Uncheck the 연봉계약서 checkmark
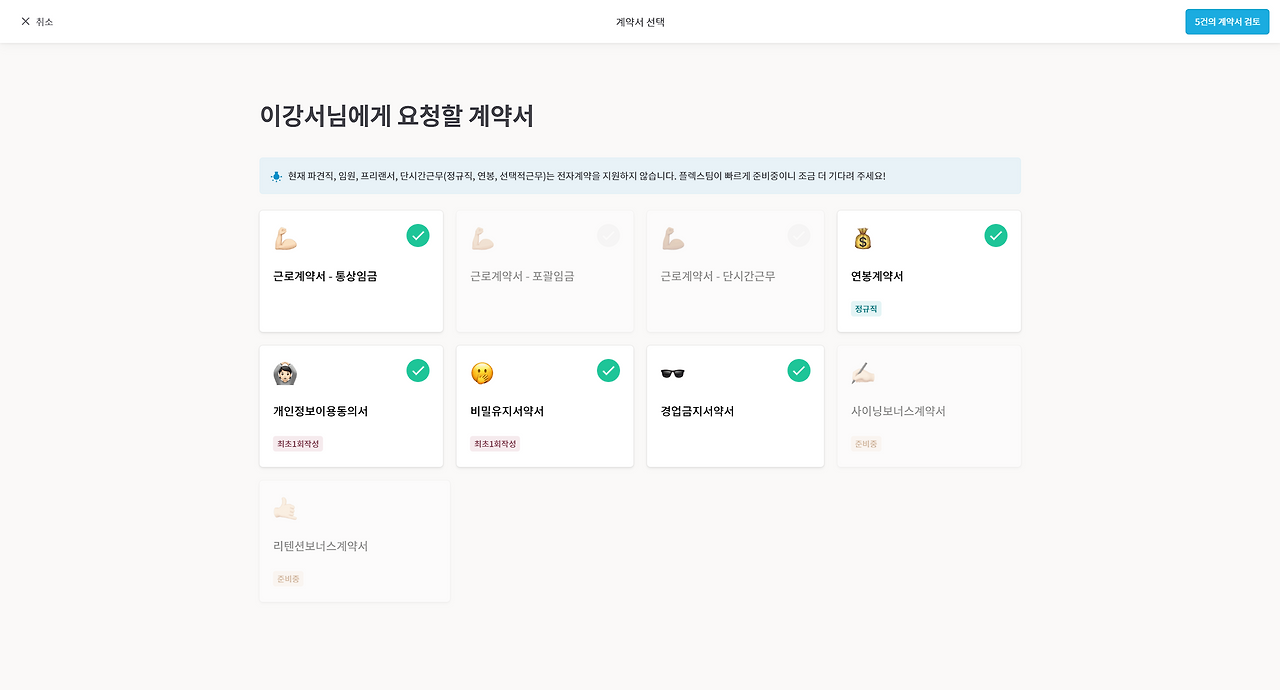1280x690 pixels. click(995, 235)
